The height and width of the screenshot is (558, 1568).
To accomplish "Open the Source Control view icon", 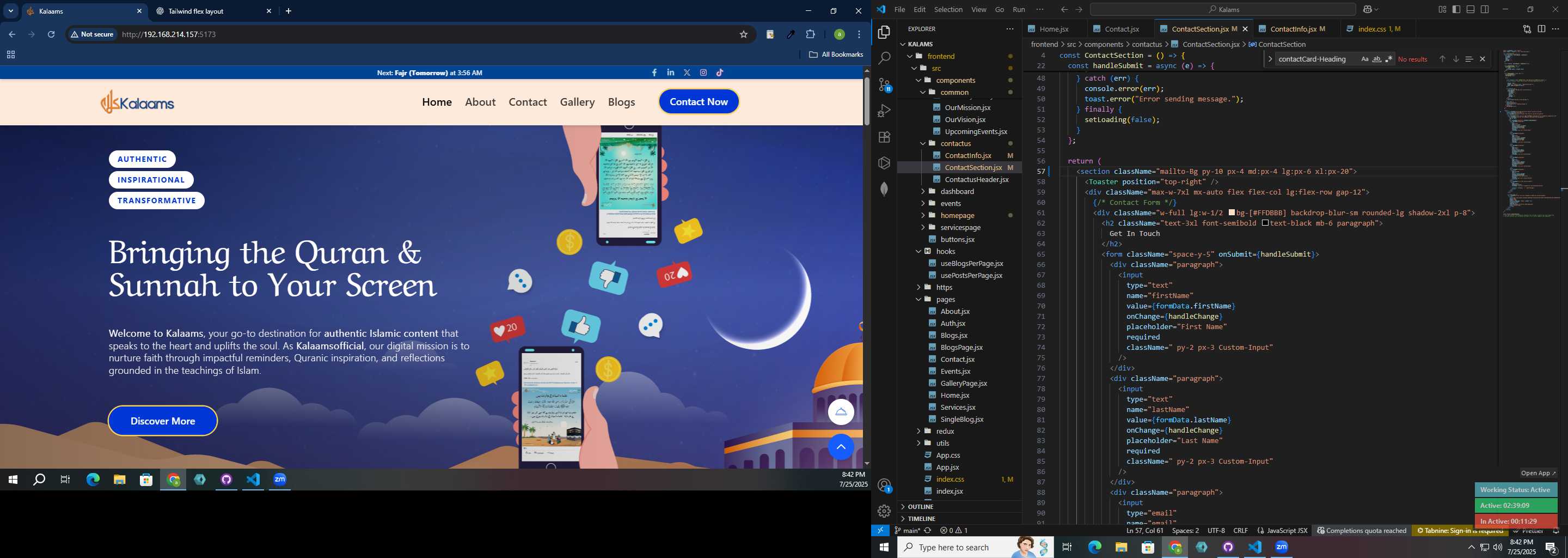I will coord(884,84).
